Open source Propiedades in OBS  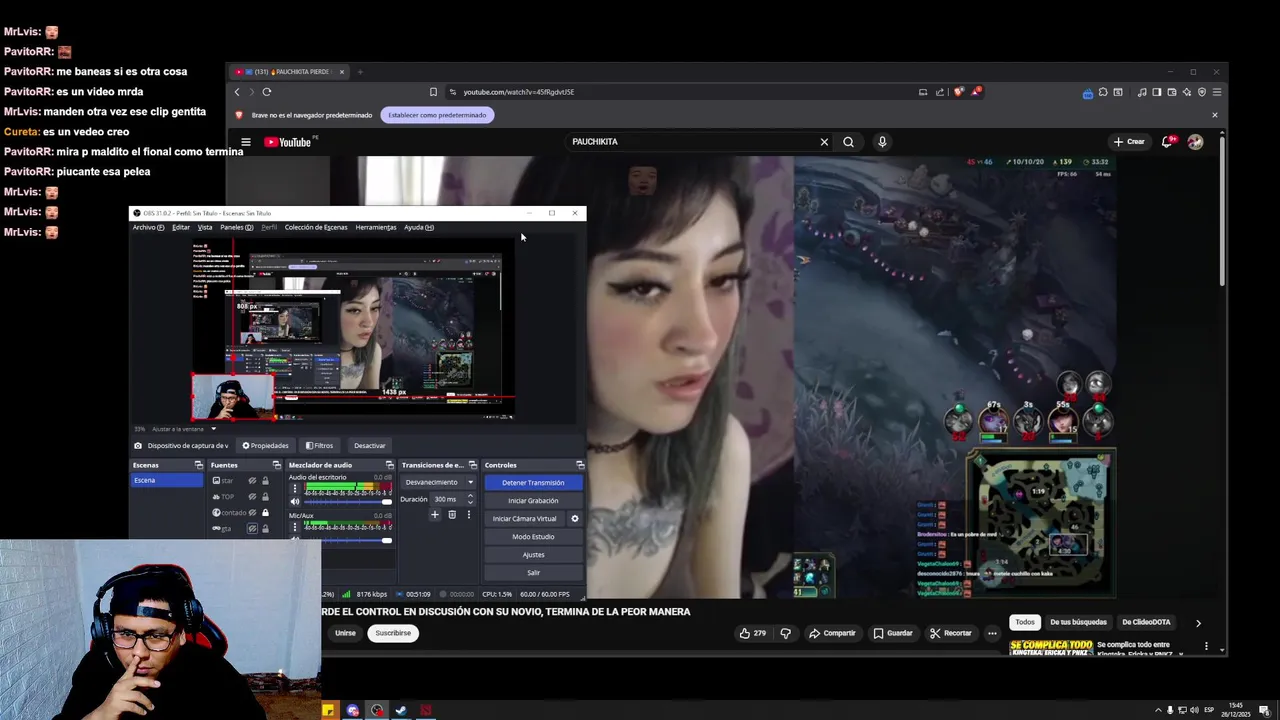[265, 446]
